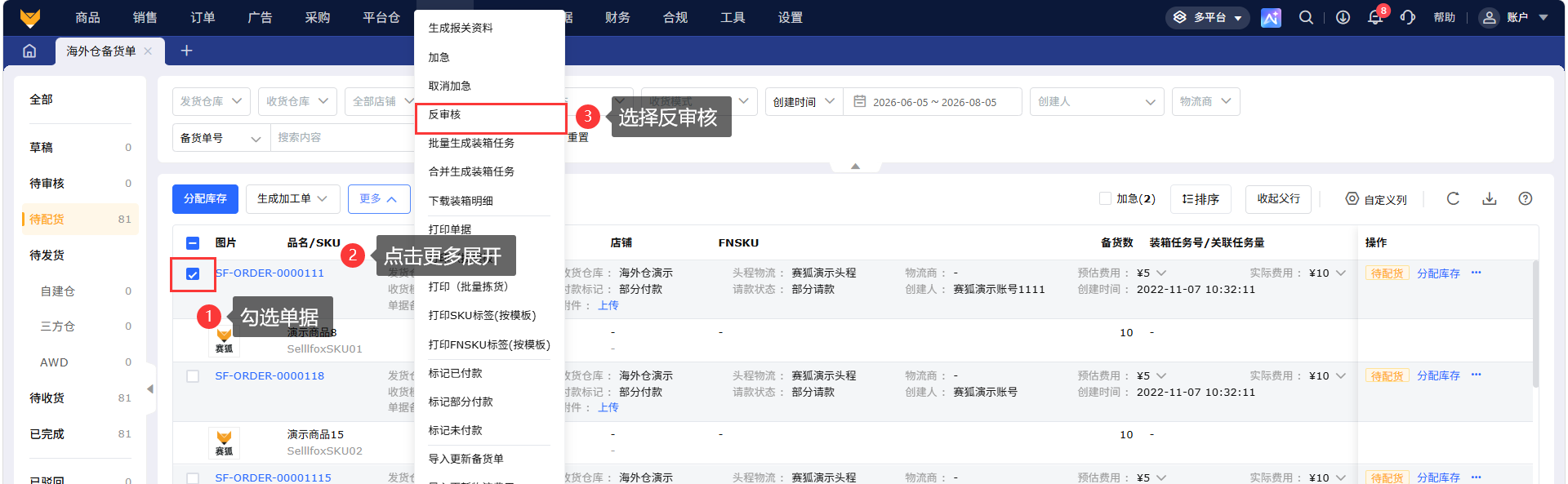Image resolution: width=1568 pixels, height=484 pixels.
Task: Open 自定义列 column settings
Action: 1376,199
